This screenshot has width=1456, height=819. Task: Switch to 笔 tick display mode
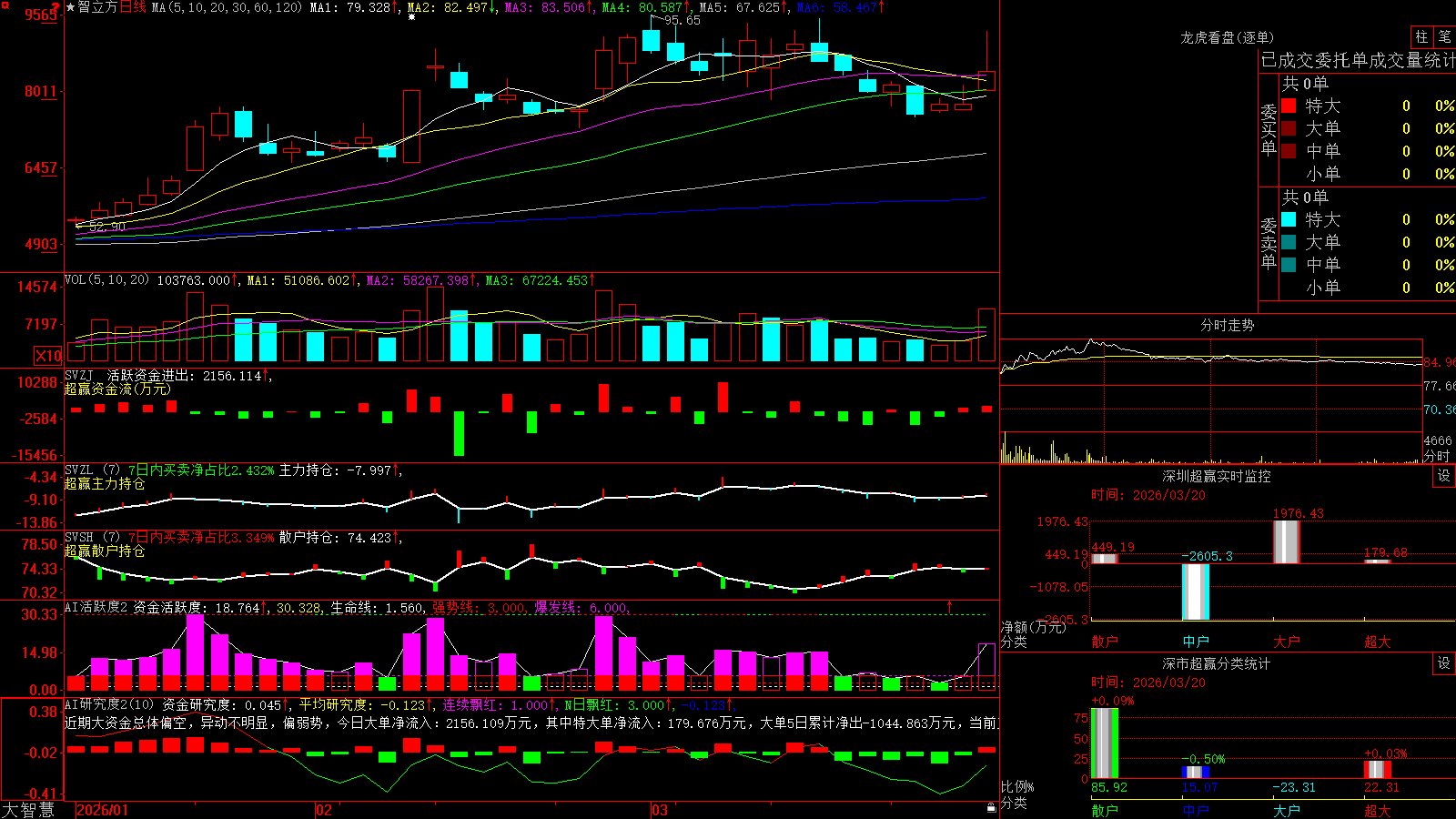(x=1445, y=36)
